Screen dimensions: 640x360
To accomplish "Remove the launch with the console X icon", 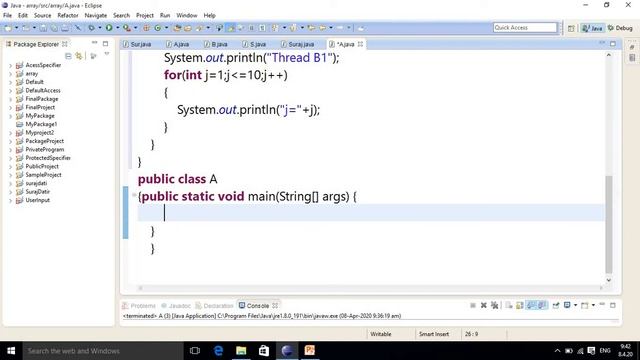I will click(484, 305).
